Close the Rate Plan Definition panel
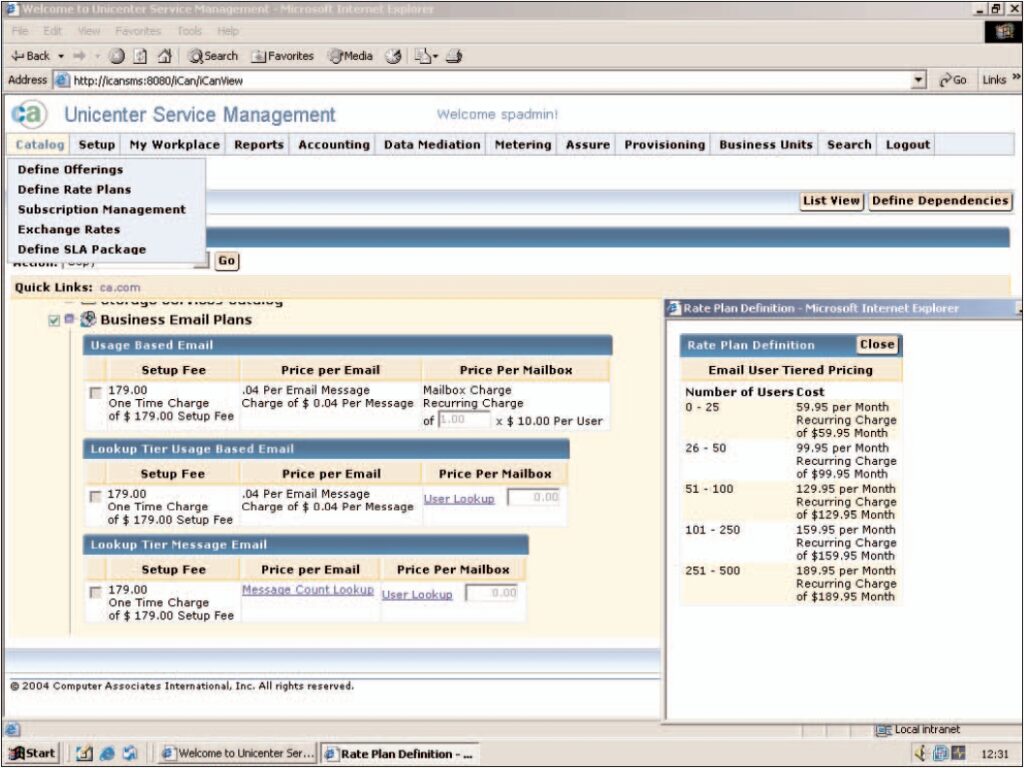 pyautogui.click(x=876, y=345)
